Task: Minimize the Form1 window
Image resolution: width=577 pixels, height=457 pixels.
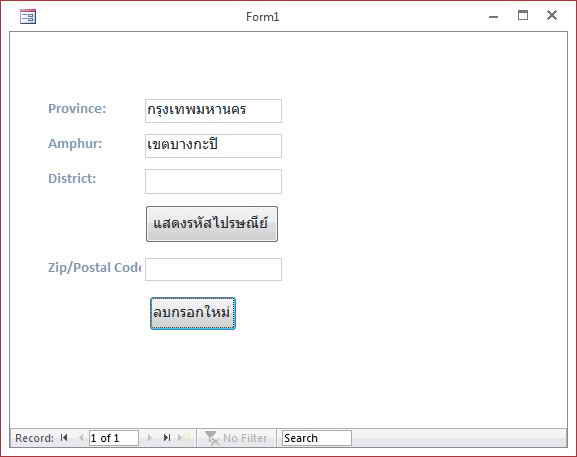Action: (493, 17)
